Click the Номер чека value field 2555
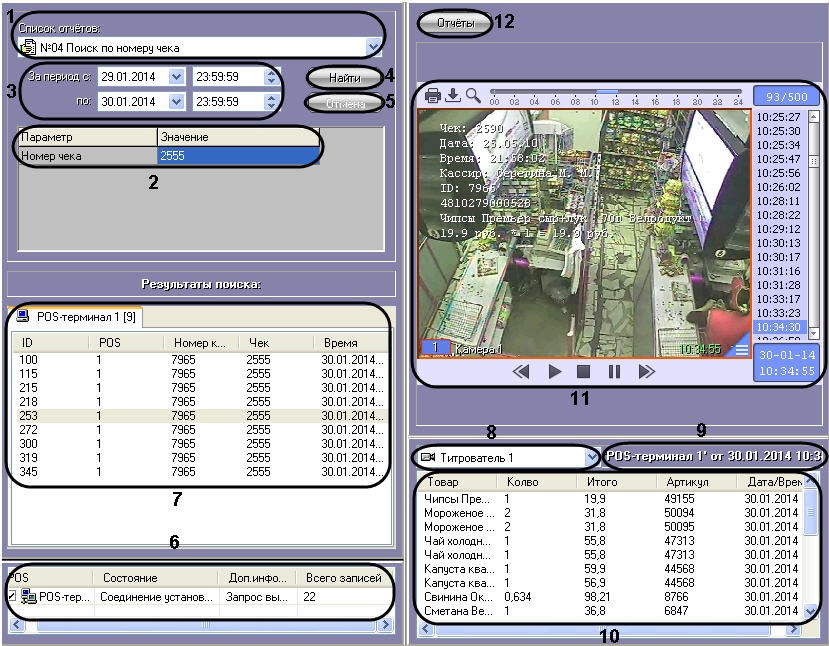The height and width of the screenshot is (646, 829). coord(237,156)
